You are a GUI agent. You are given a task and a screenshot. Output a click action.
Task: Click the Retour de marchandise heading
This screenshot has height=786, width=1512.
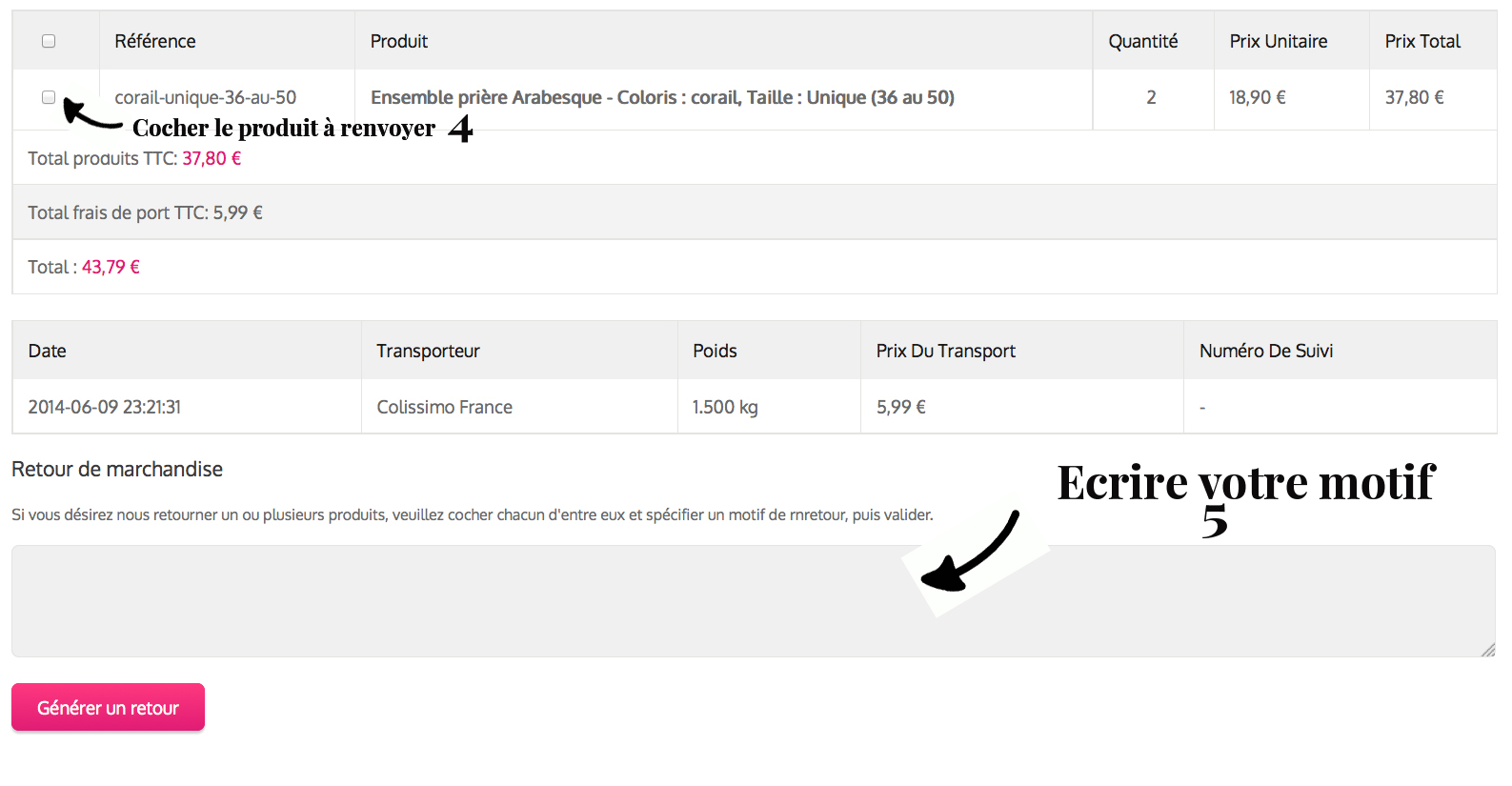pos(117,469)
